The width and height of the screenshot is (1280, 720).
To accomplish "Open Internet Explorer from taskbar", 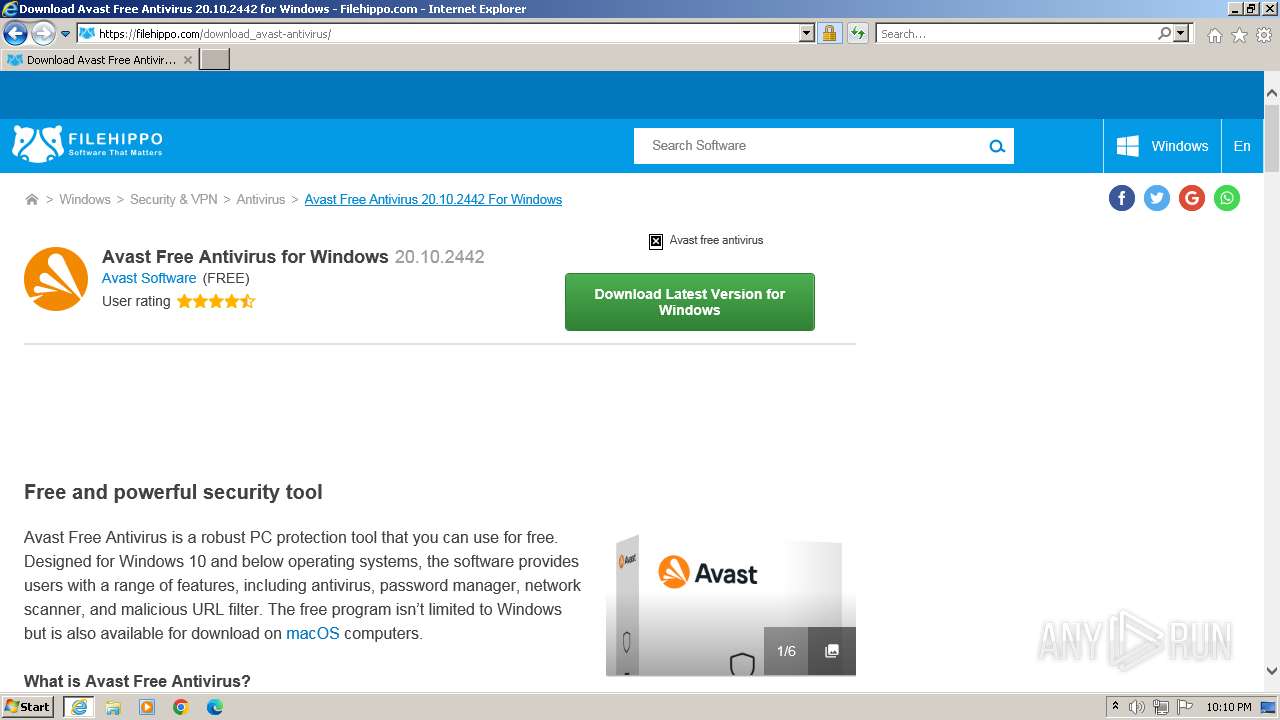I will coord(78,707).
